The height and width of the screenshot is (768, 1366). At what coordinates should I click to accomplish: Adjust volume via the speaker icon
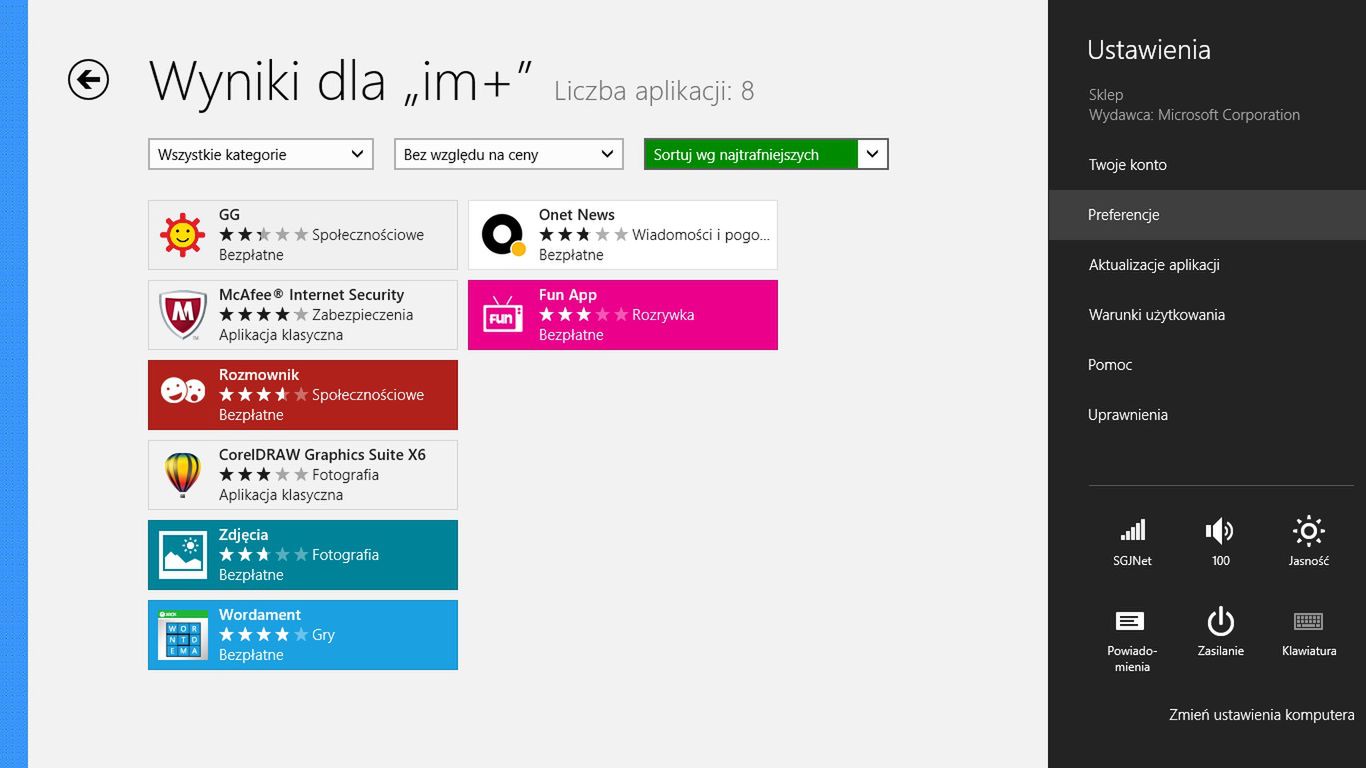pyautogui.click(x=1220, y=530)
